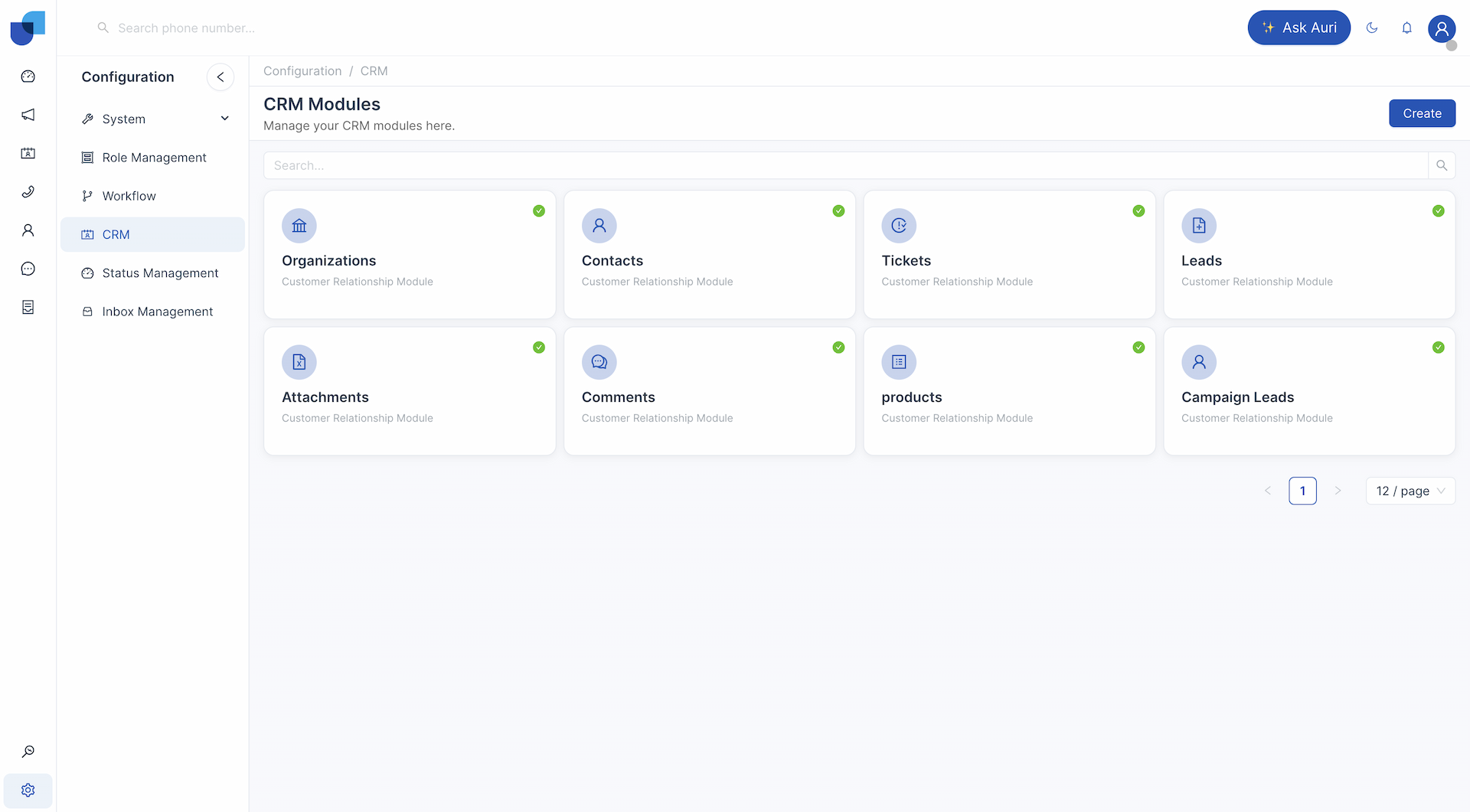Open the megaphone campaigns icon in left rail

pyautogui.click(x=28, y=115)
